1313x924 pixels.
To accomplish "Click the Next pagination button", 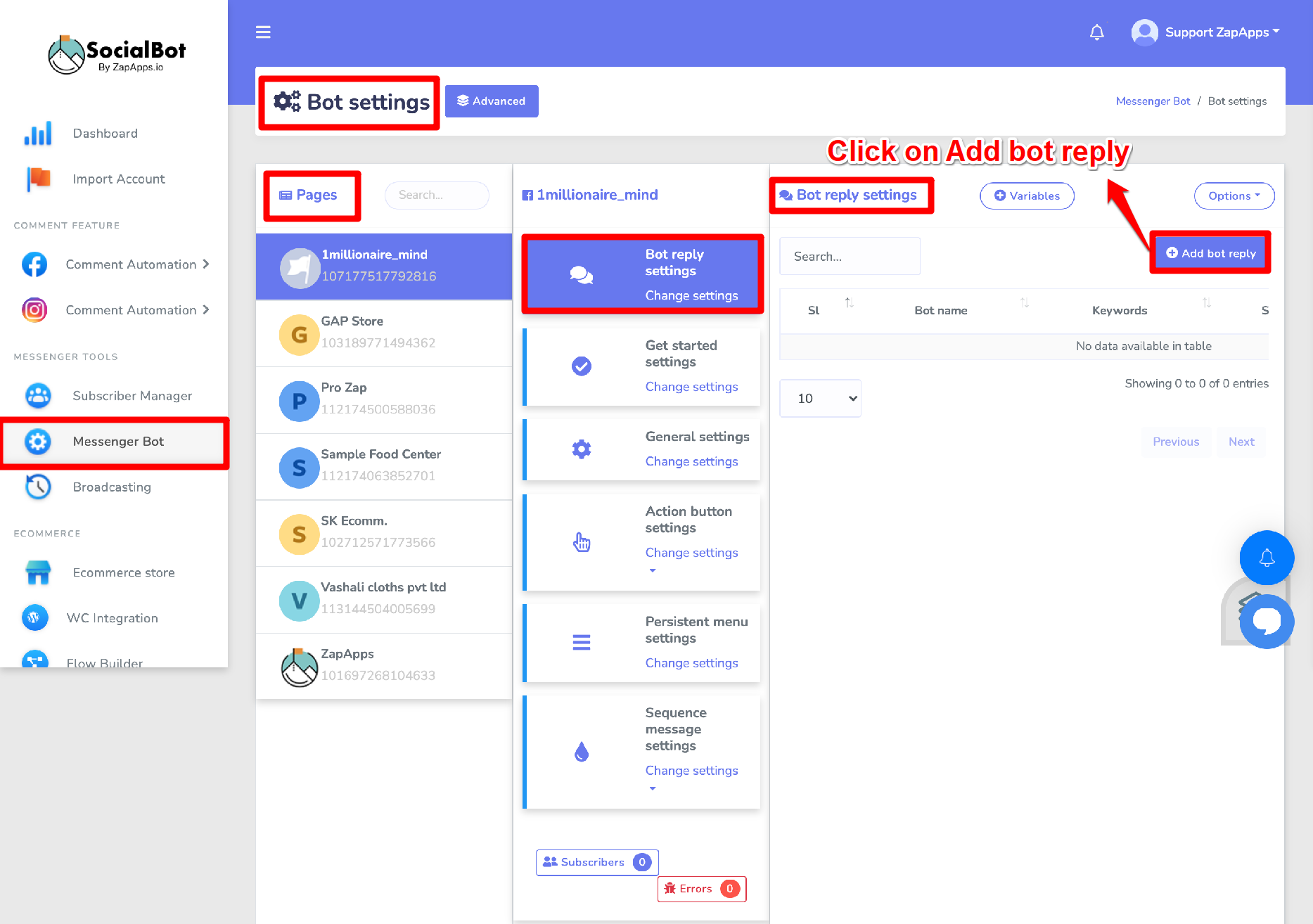I will [x=1241, y=442].
